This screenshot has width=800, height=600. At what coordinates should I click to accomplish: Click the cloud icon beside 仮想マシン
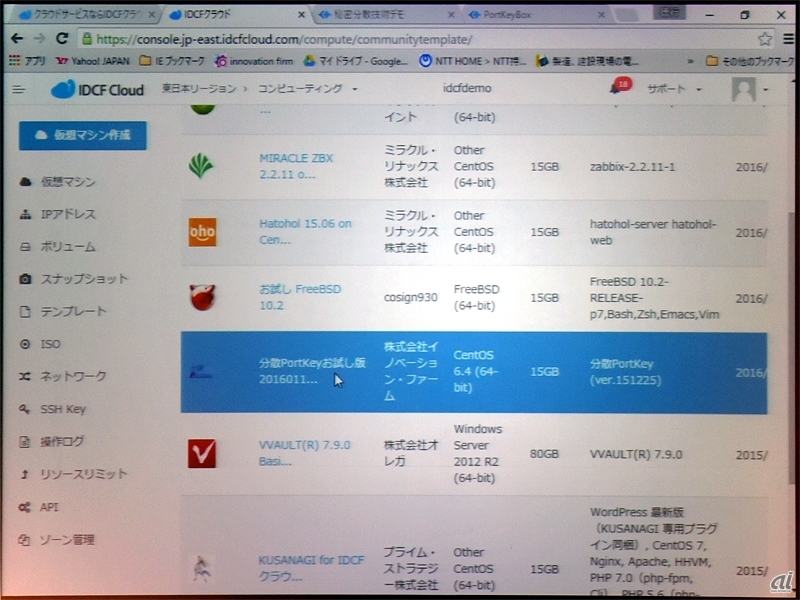tap(24, 182)
